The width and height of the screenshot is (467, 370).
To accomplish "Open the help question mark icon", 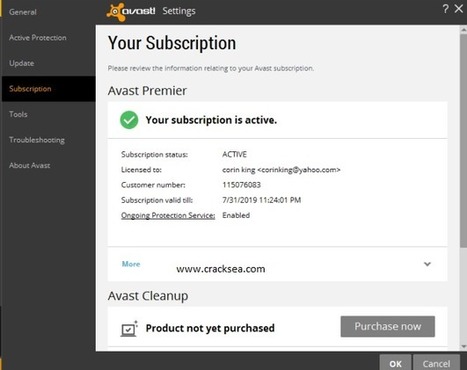I will (445, 9).
